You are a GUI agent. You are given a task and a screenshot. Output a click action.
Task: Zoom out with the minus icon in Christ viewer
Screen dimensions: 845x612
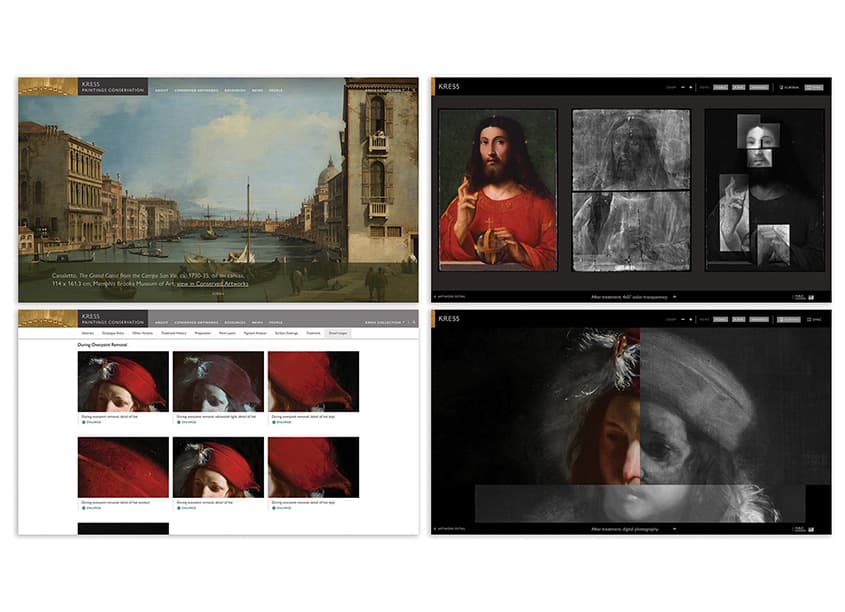coord(683,87)
